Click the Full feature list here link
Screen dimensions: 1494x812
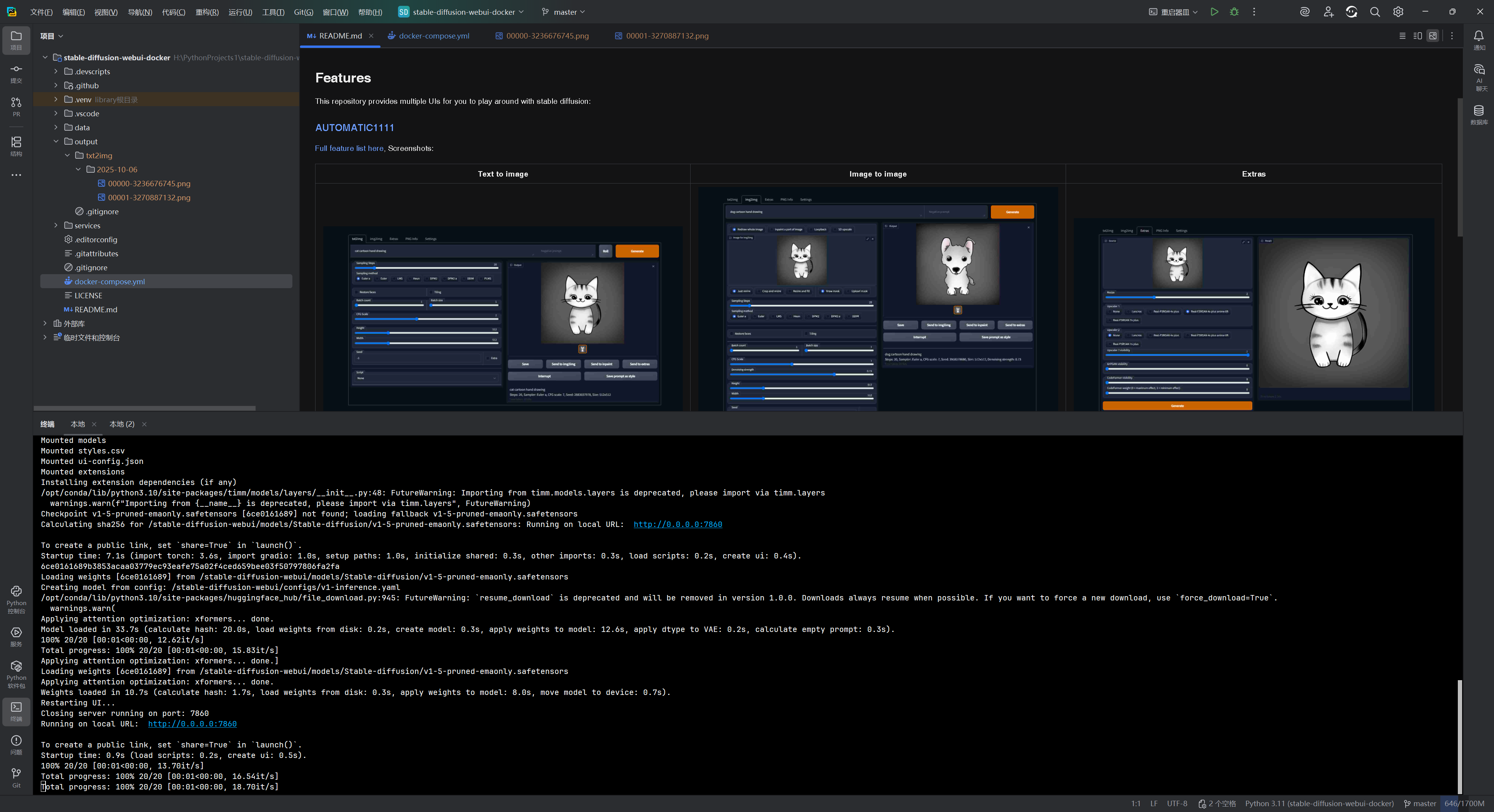(349, 149)
